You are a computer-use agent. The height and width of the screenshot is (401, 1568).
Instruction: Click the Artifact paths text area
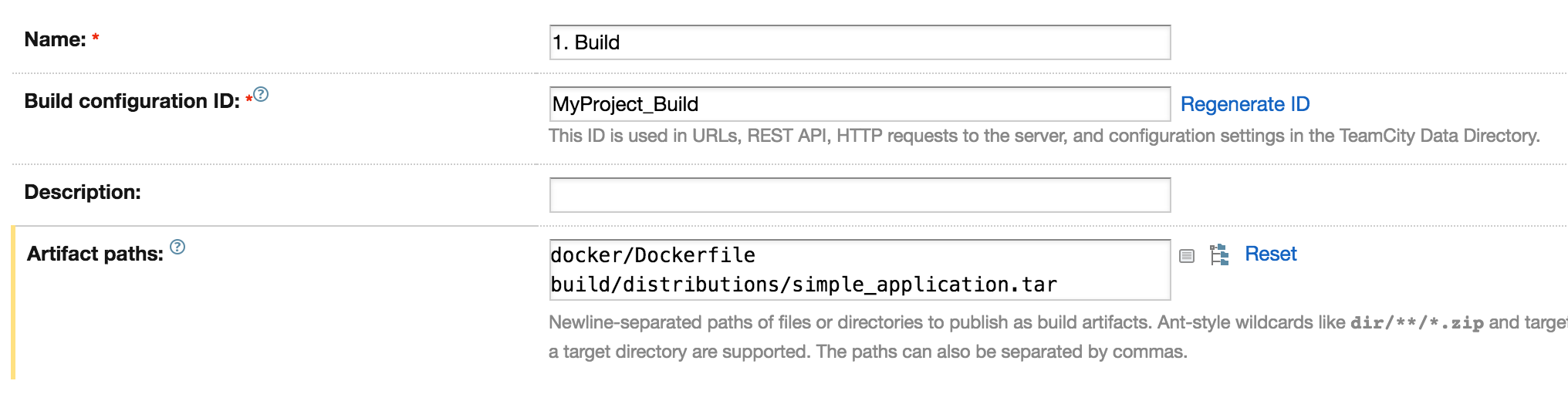(860, 270)
